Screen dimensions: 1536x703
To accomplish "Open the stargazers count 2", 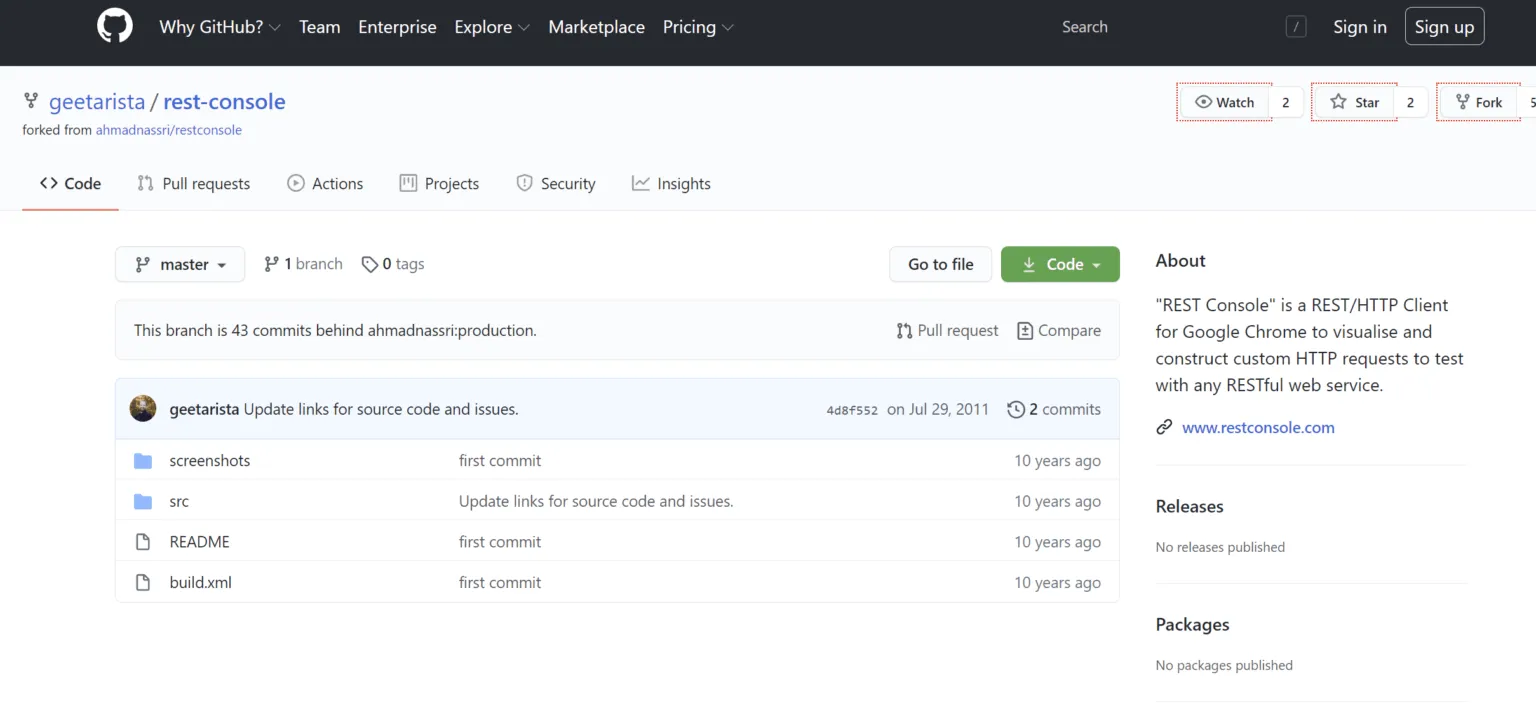I will (1411, 102).
